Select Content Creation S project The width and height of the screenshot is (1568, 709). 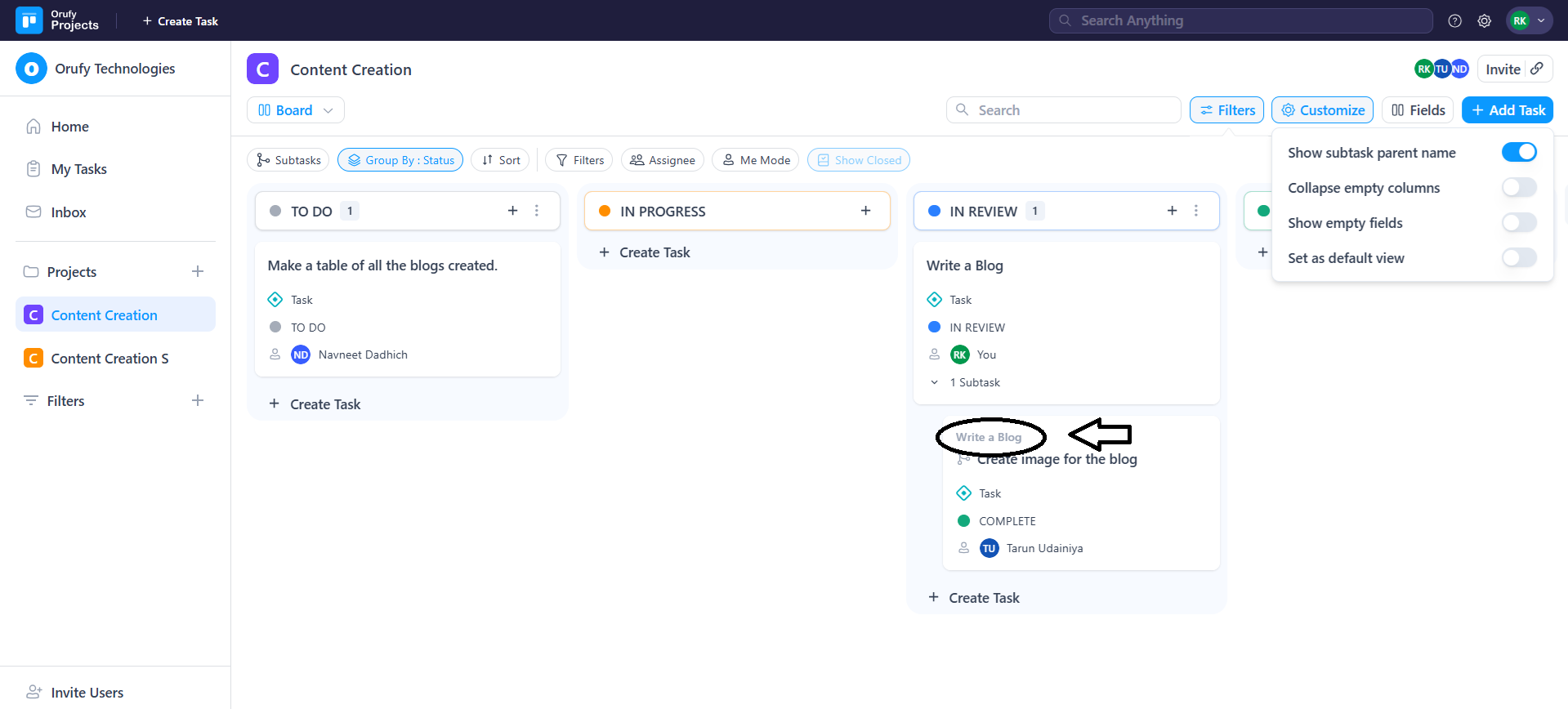point(109,359)
